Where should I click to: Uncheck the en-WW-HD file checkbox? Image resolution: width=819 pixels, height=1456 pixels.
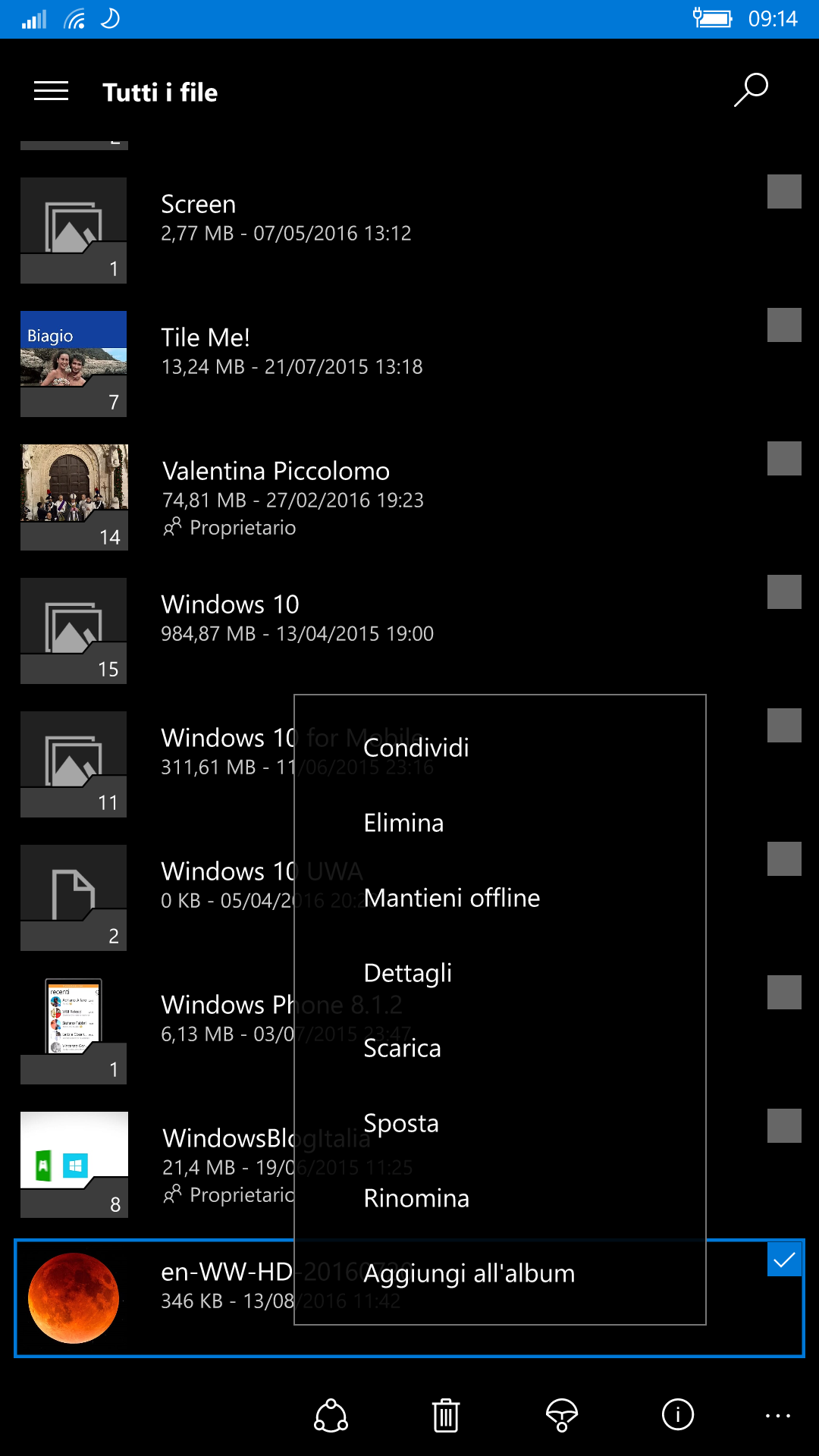point(784,1260)
